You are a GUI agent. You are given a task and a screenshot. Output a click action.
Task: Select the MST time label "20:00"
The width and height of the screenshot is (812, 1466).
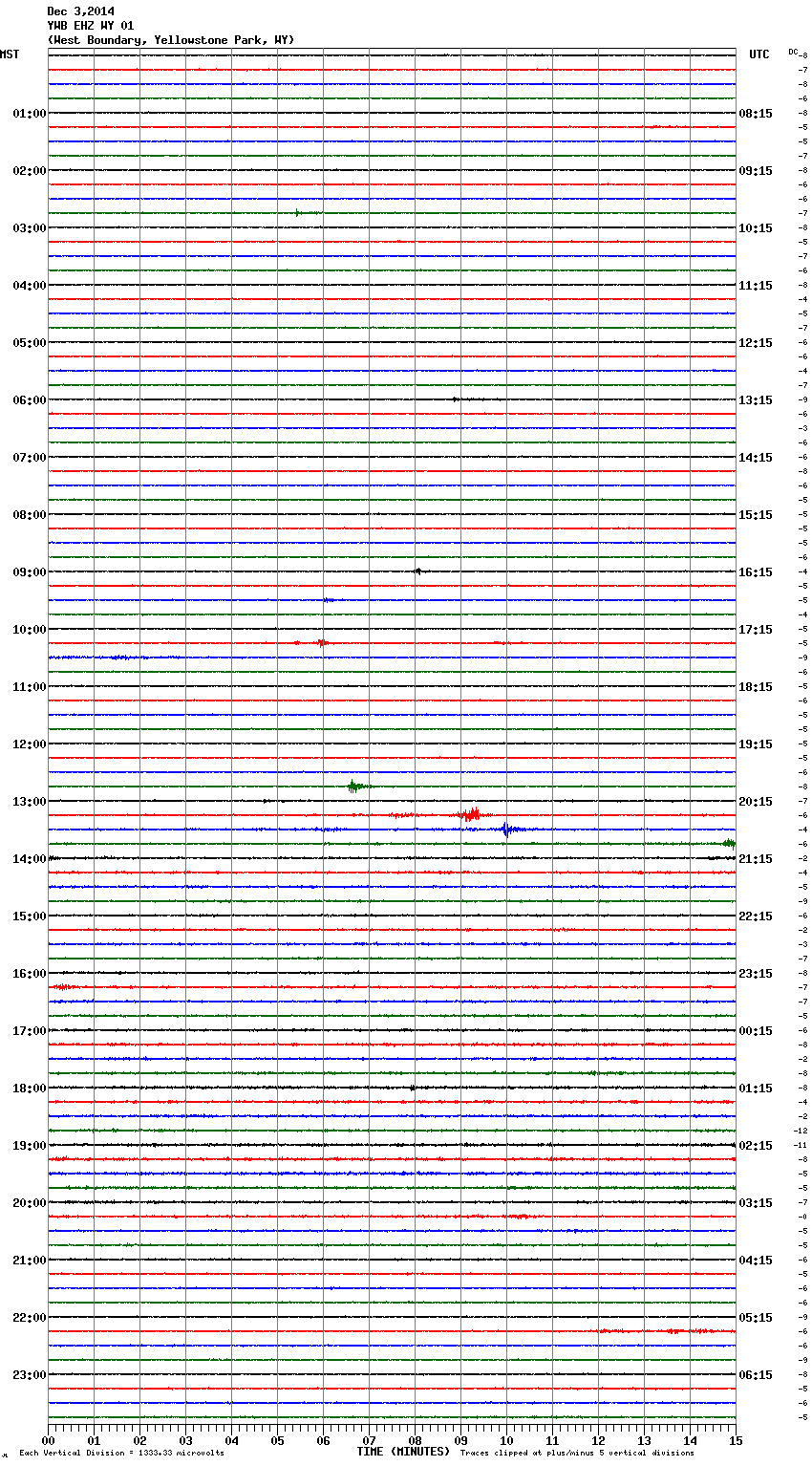pyautogui.click(x=30, y=1203)
